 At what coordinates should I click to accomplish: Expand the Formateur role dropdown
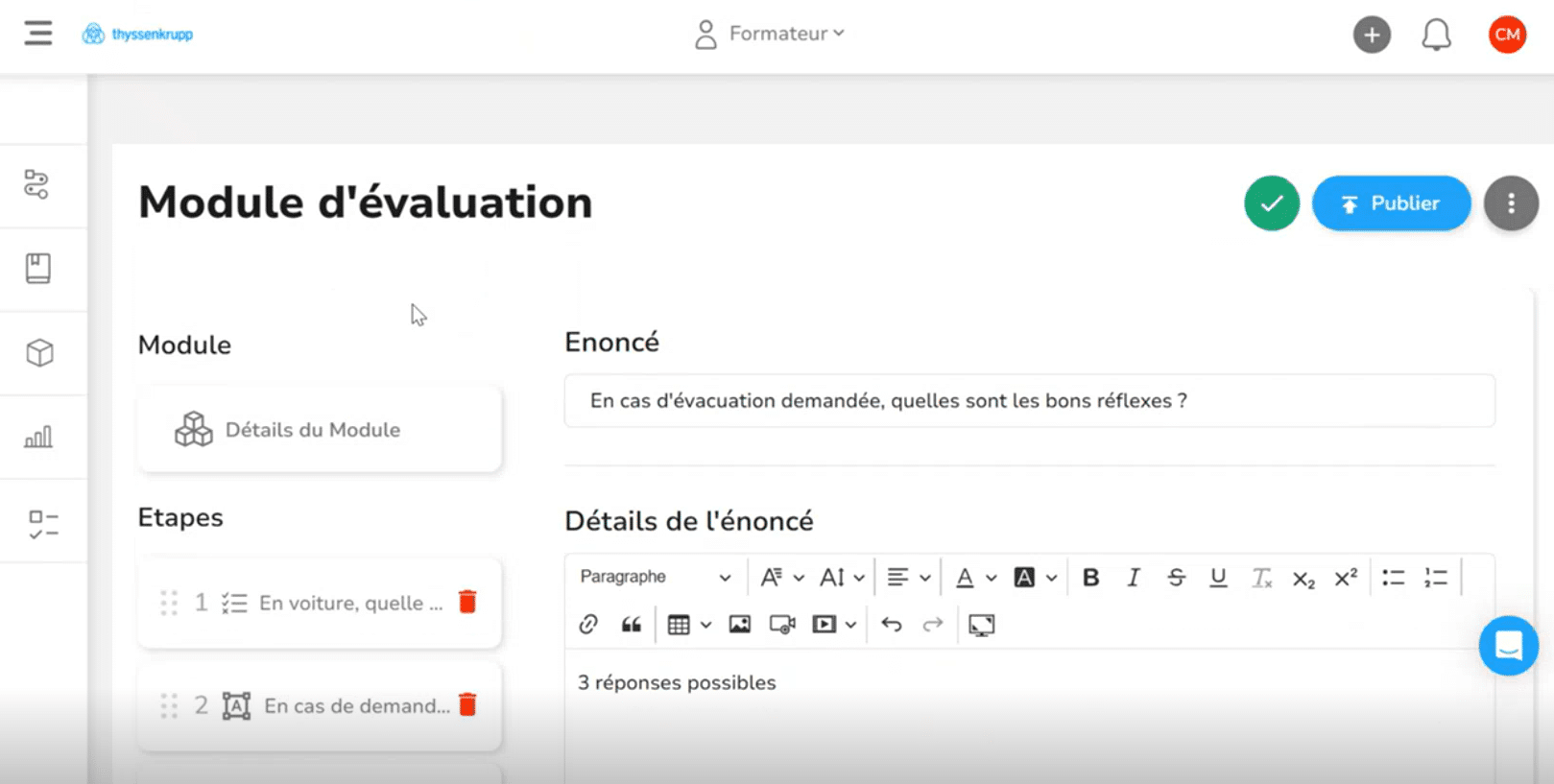tap(770, 34)
